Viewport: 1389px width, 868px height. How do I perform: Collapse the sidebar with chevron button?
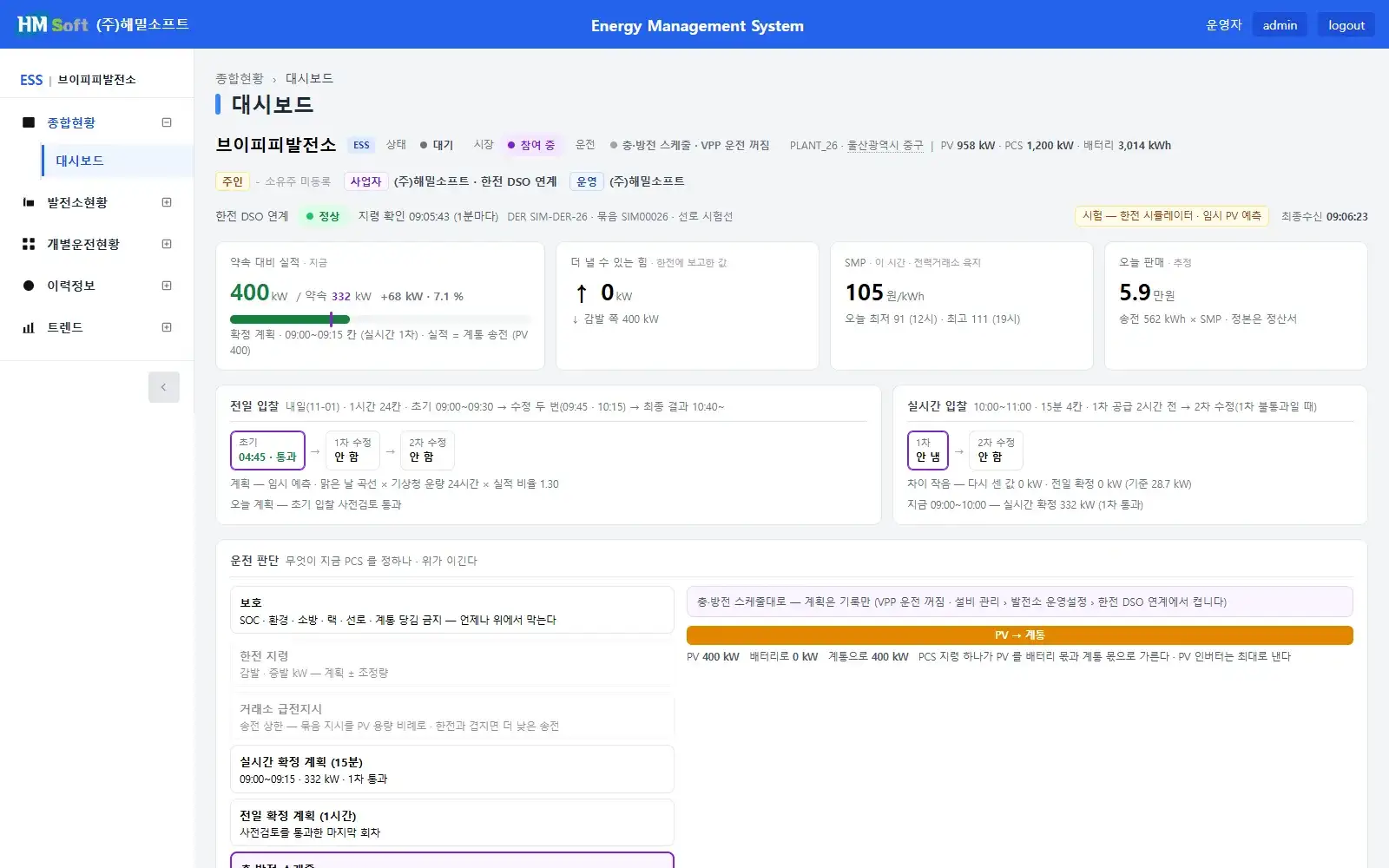[164, 387]
